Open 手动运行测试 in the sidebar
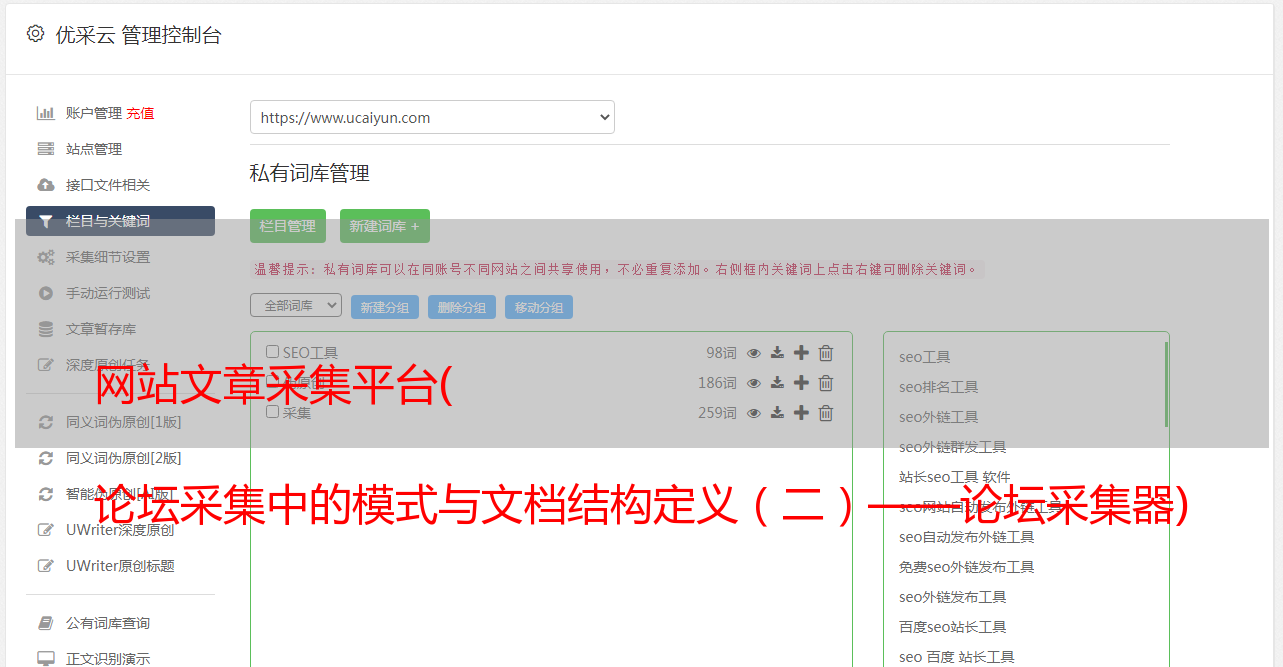Viewport: 1283px width, 667px height. [108, 293]
